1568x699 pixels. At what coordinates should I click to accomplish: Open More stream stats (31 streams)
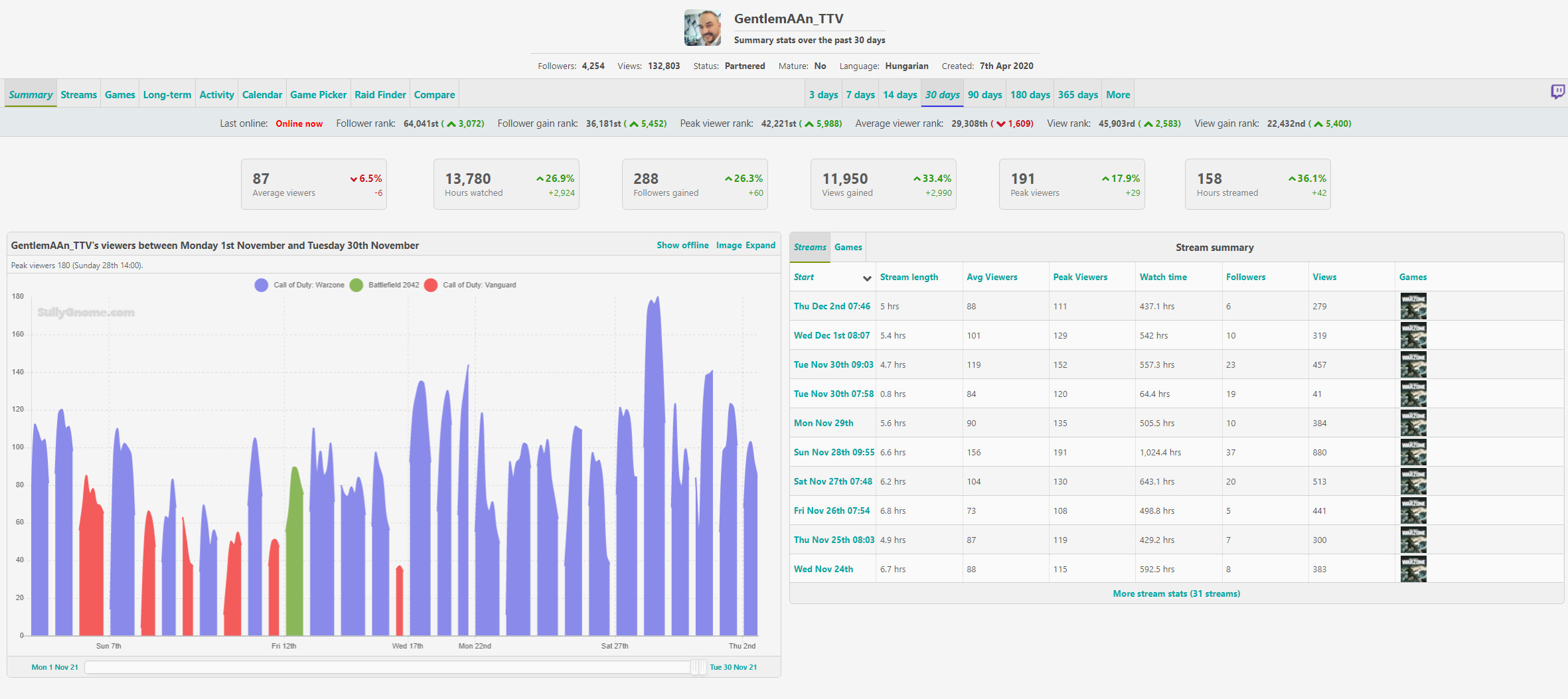click(x=1176, y=593)
